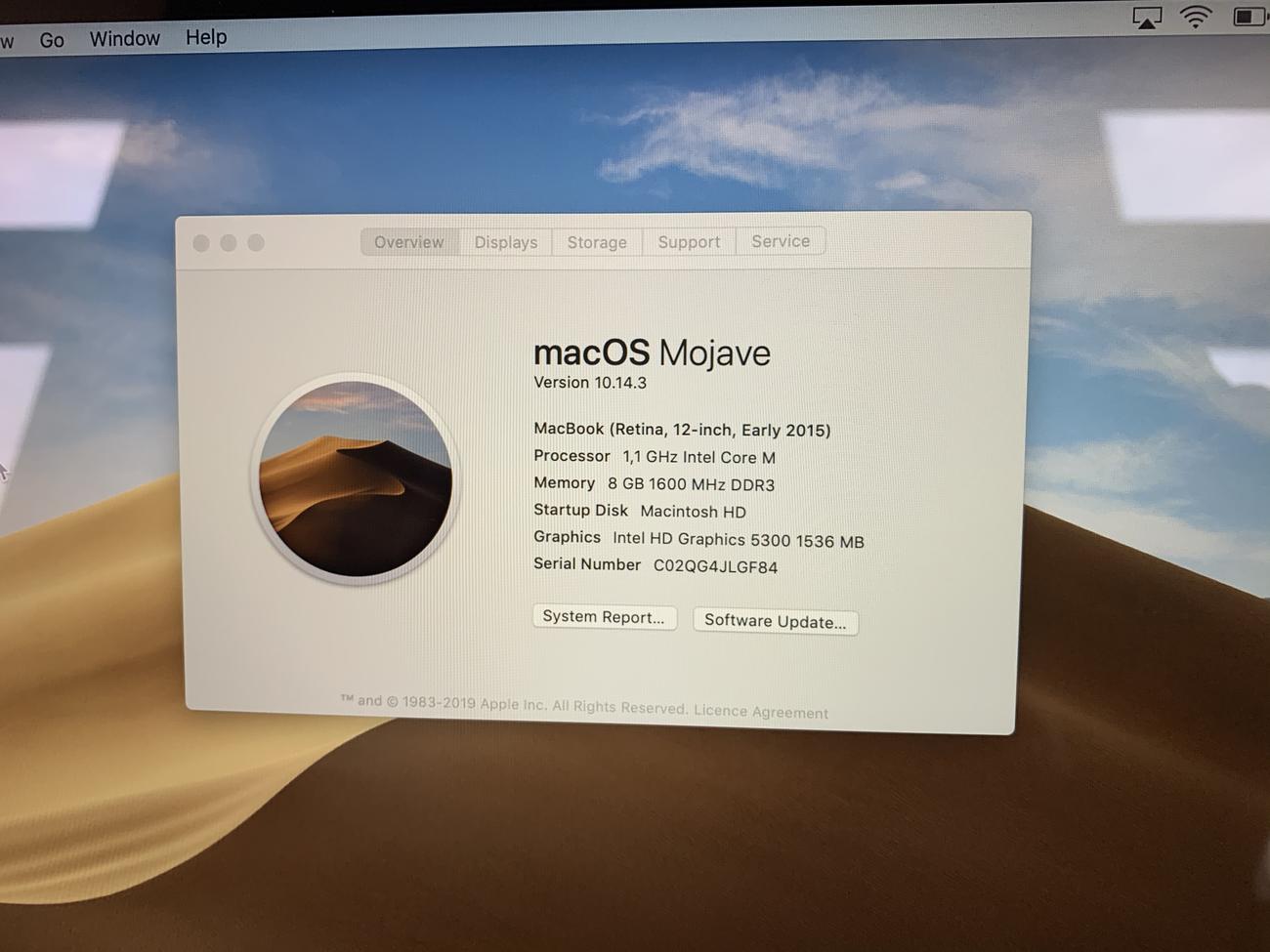The height and width of the screenshot is (952, 1270).
Task: Click the processor value 1,1 GHz Intel Core M
Action: click(699, 457)
